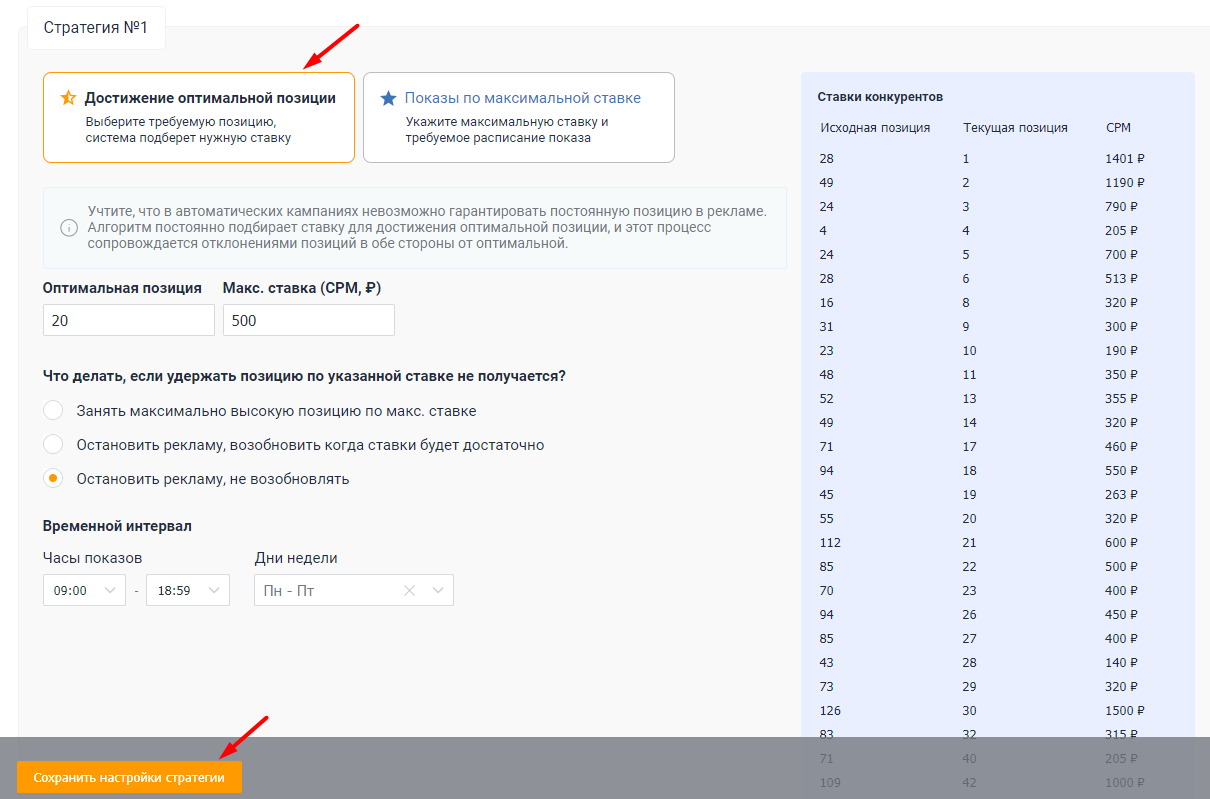
Task: Switch to the 'Стратегия №1' tab
Action: pos(96,27)
